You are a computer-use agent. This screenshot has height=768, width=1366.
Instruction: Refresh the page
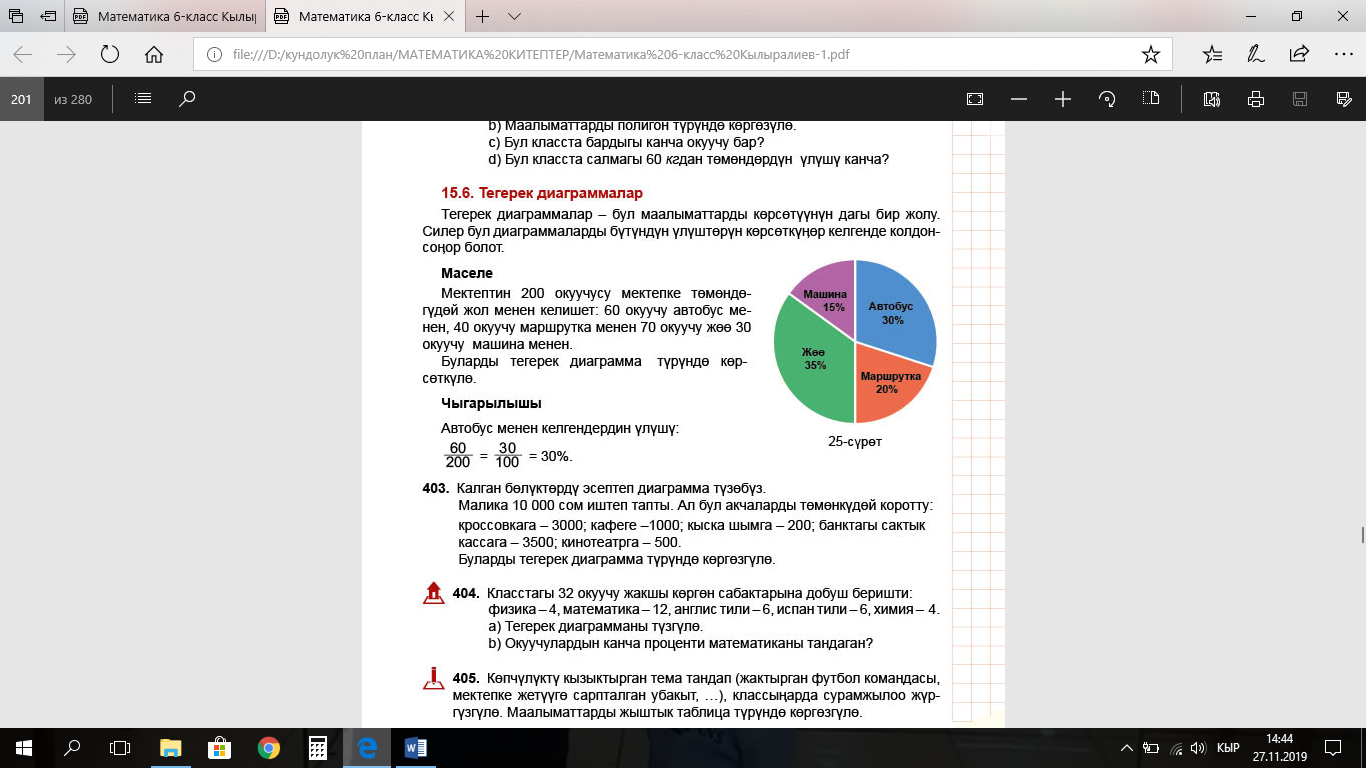110,54
